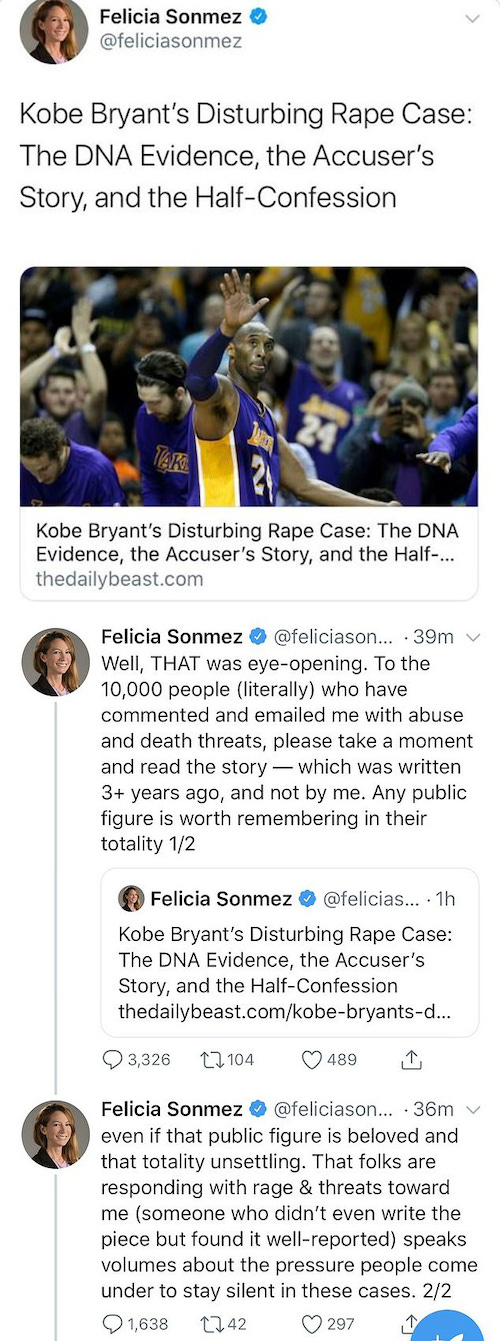Reply to the 2/2 tweet with 1,638 comments
This screenshot has width=500, height=1341.
coord(113,1323)
